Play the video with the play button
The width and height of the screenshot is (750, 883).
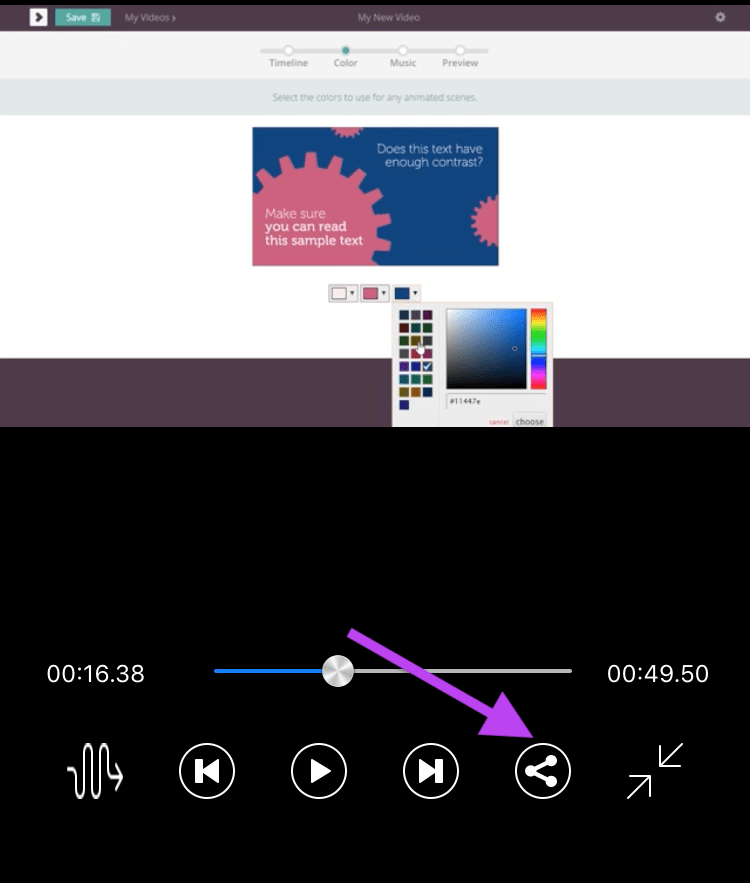click(x=319, y=771)
